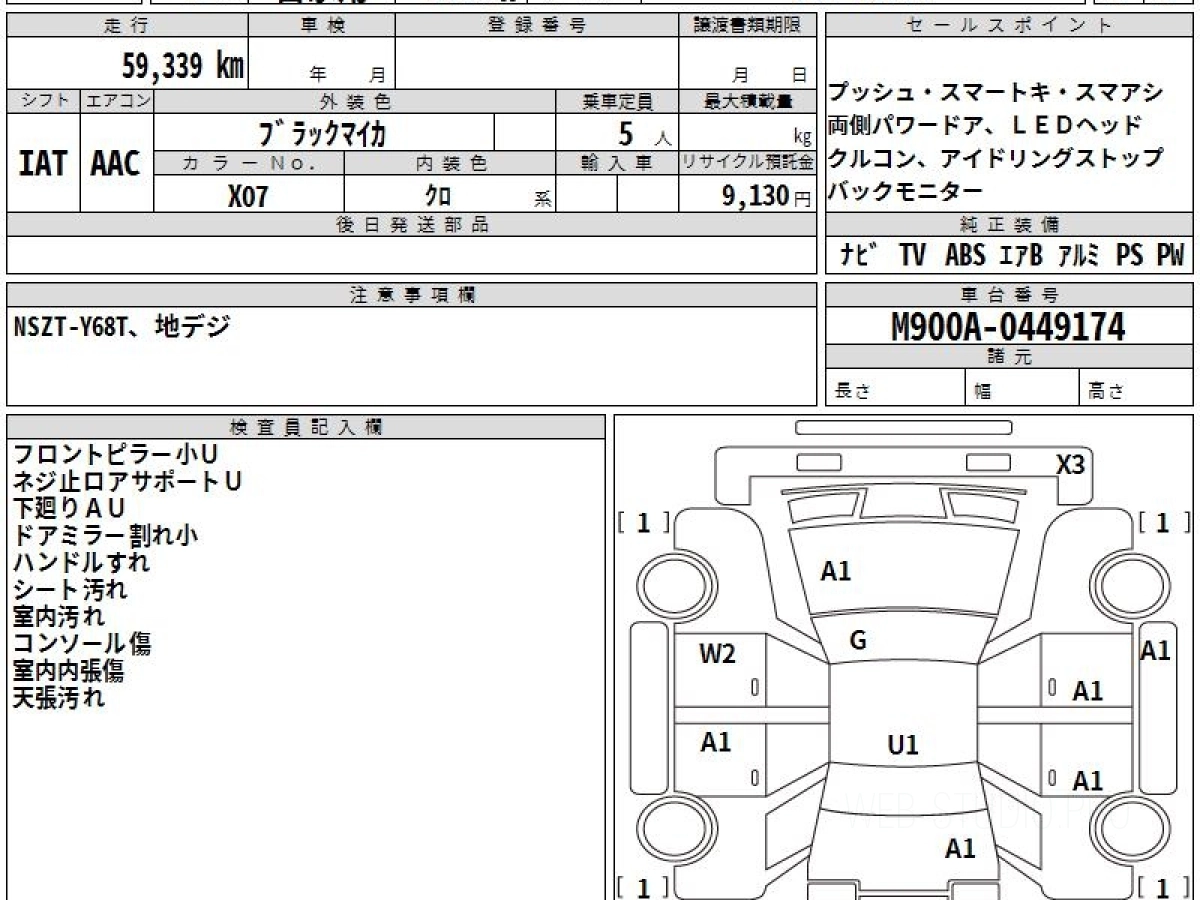Viewport: 1200px width, 900px height.
Task: Click the 車検 header cell
Action: [x=322, y=26]
